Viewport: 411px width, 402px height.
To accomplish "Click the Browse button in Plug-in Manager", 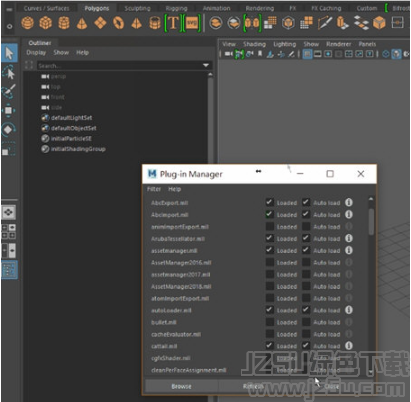I will point(181,386).
